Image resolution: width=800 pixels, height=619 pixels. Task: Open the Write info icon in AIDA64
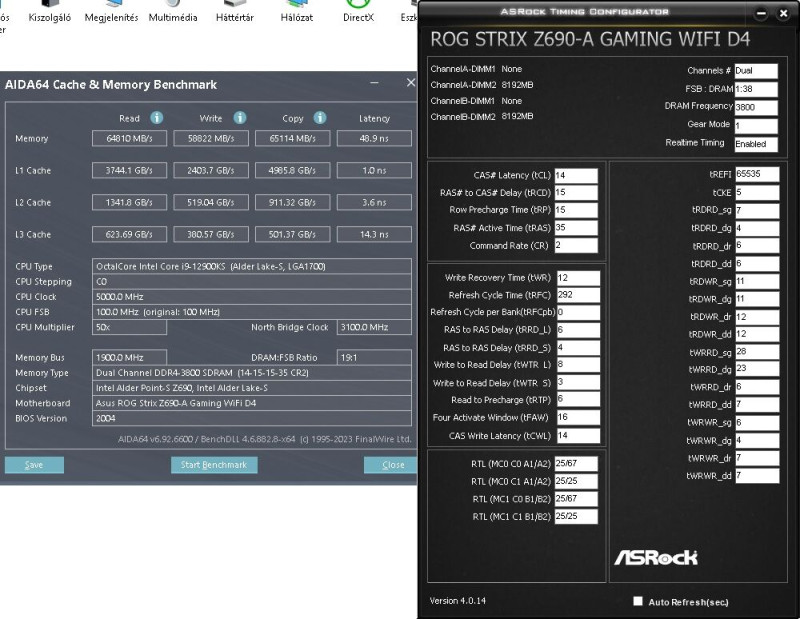pyautogui.click(x=240, y=118)
